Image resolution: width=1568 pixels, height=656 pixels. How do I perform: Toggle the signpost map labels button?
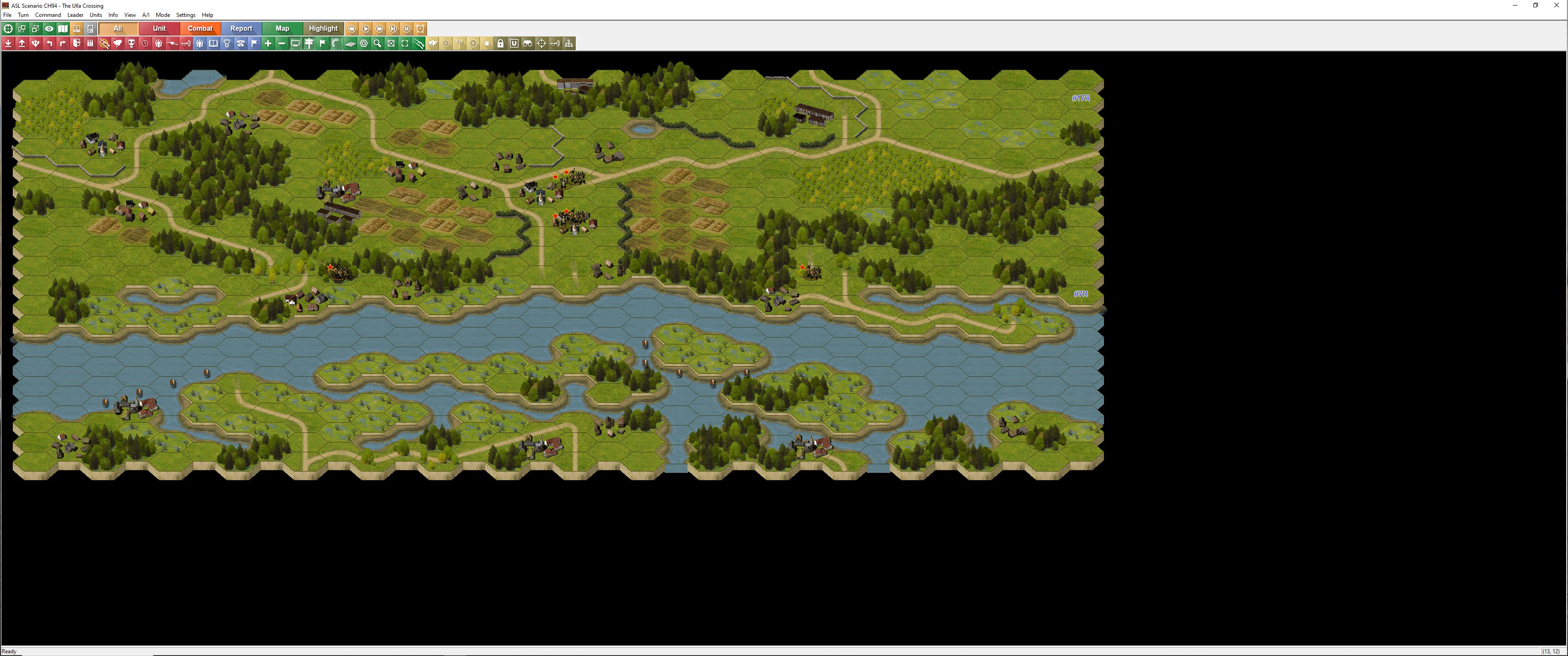[309, 43]
